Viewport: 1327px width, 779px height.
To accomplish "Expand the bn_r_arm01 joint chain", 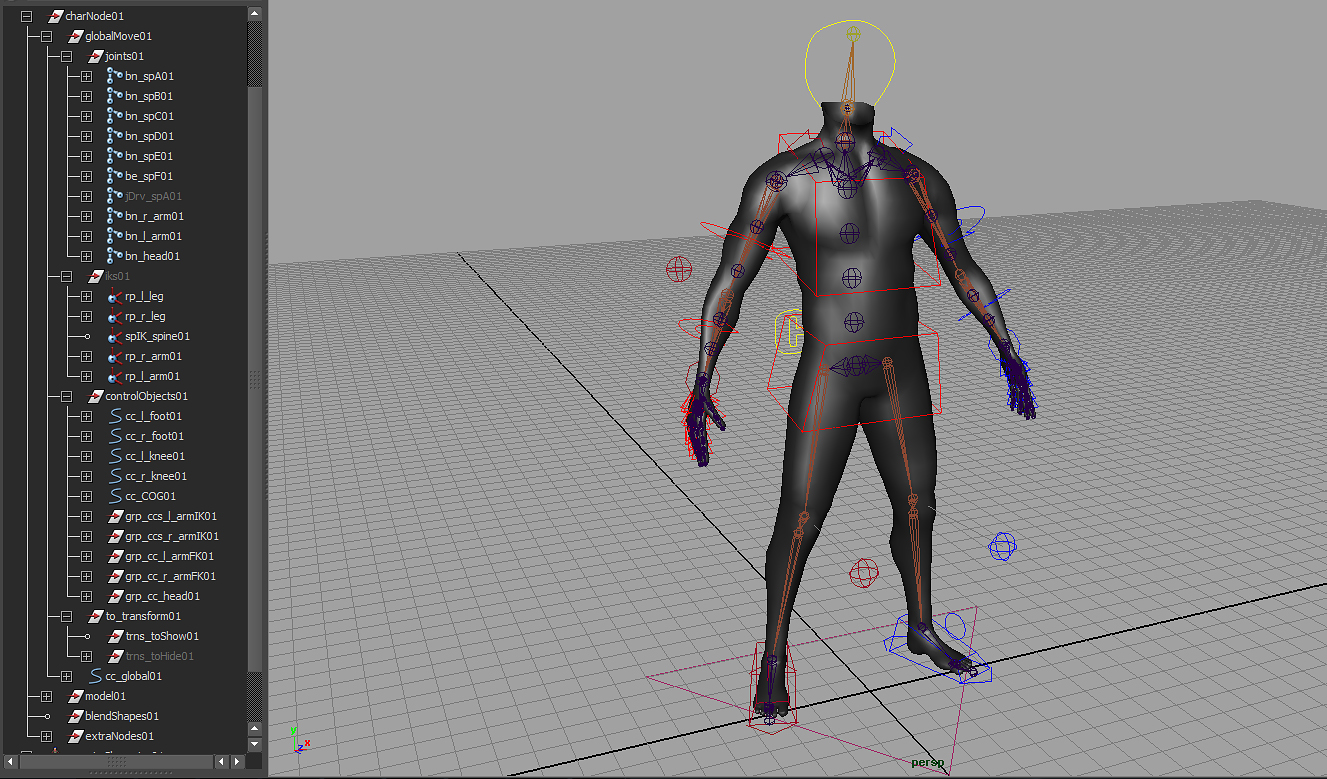I will point(86,216).
